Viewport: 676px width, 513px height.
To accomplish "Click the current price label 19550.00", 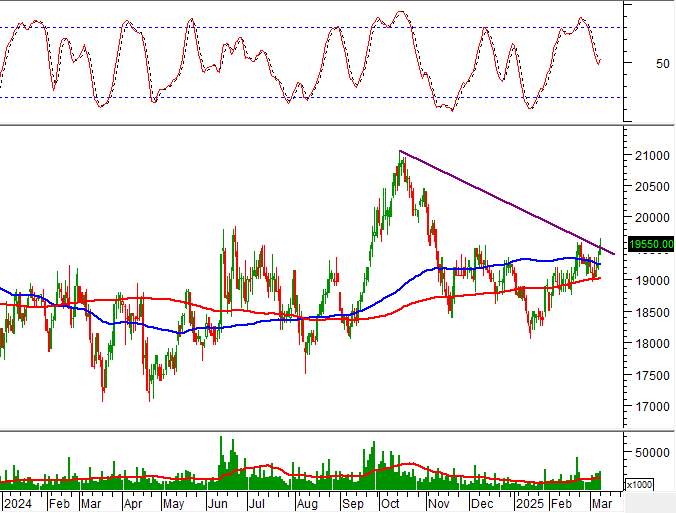I will 649,243.
